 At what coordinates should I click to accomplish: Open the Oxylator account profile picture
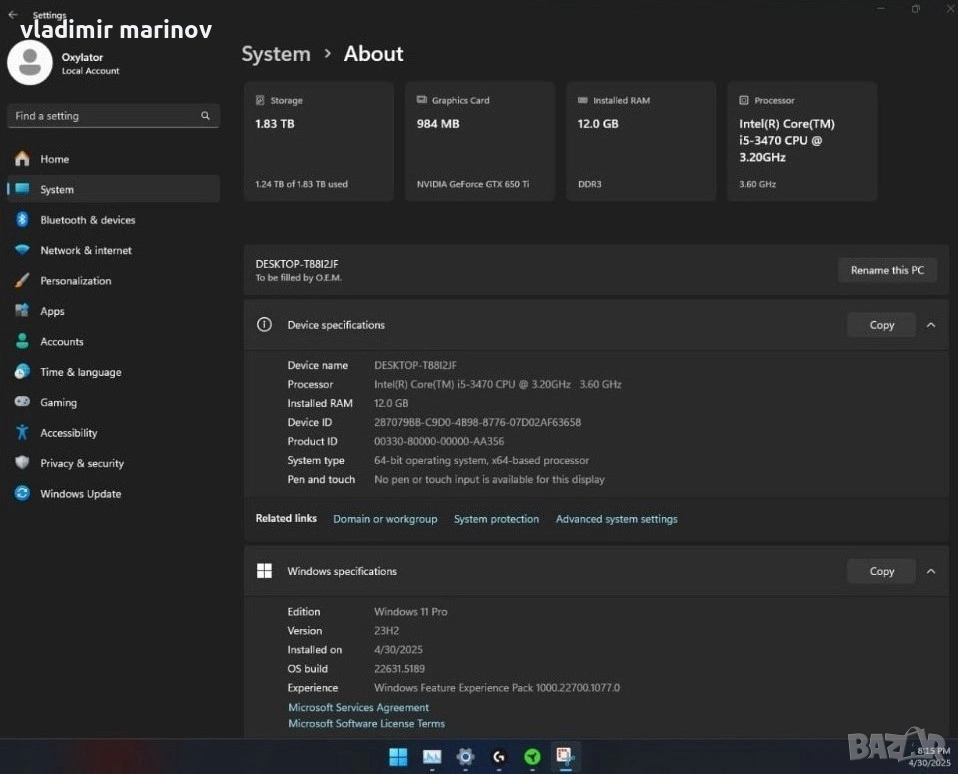pos(30,63)
